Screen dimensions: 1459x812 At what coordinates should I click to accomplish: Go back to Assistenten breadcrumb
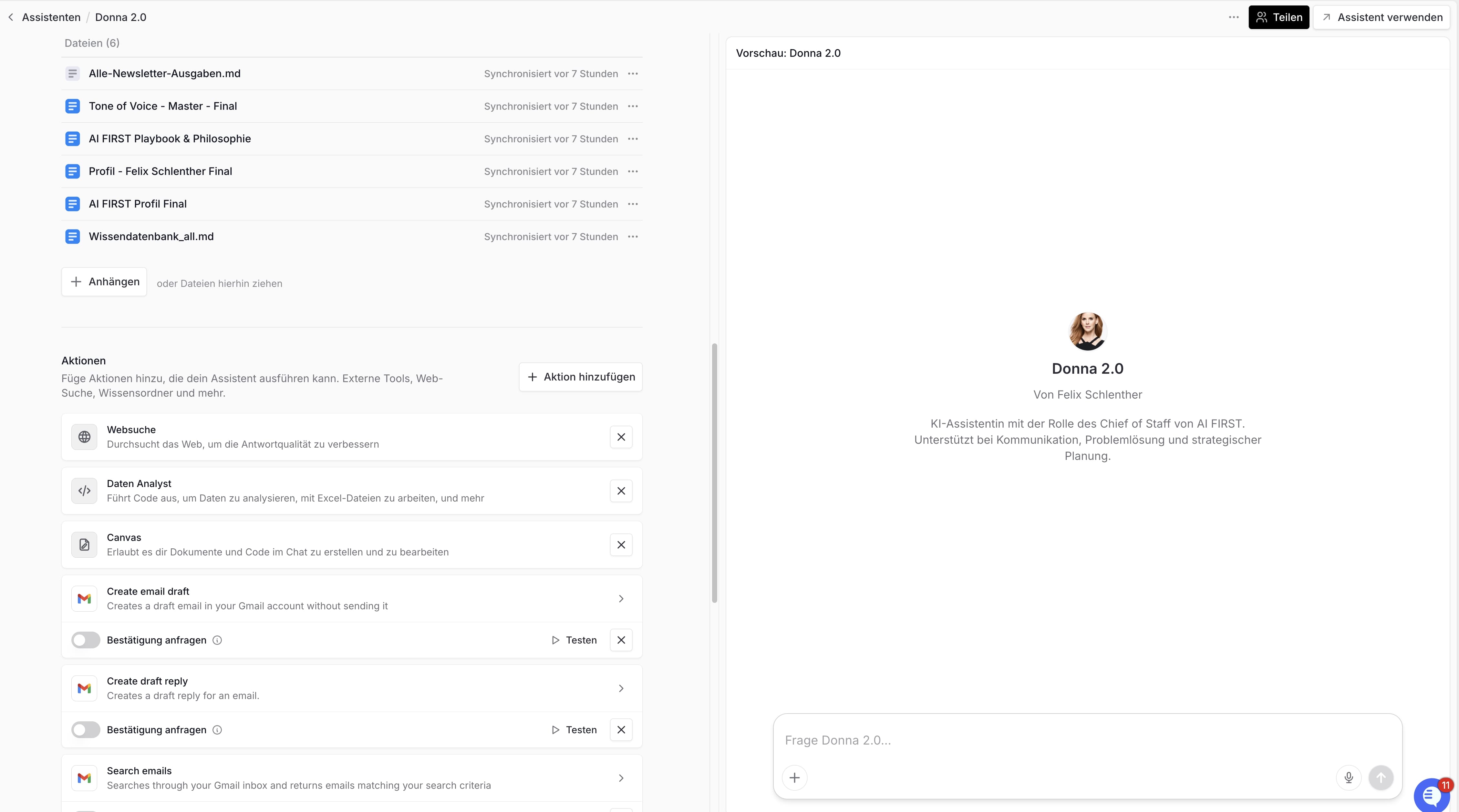point(51,17)
